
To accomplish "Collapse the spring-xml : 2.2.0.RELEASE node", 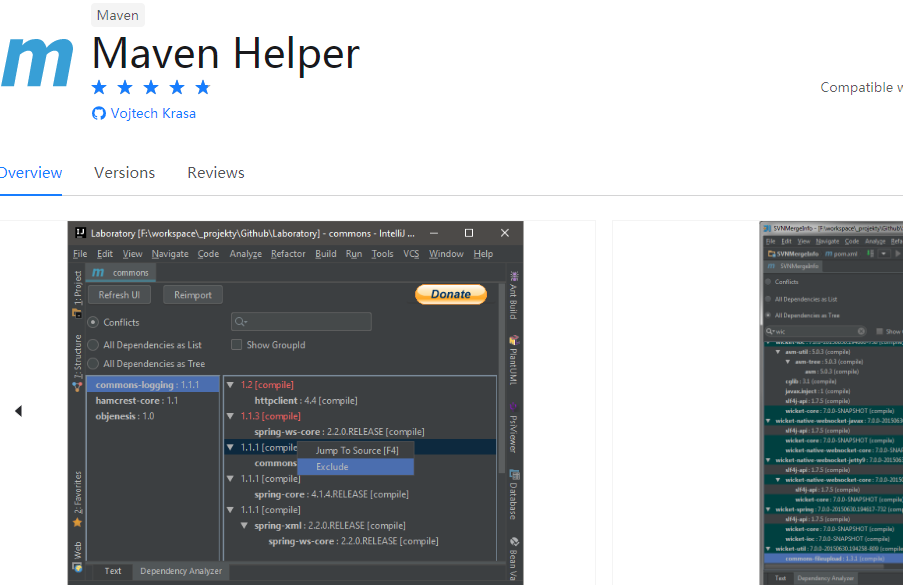I will [244, 525].
